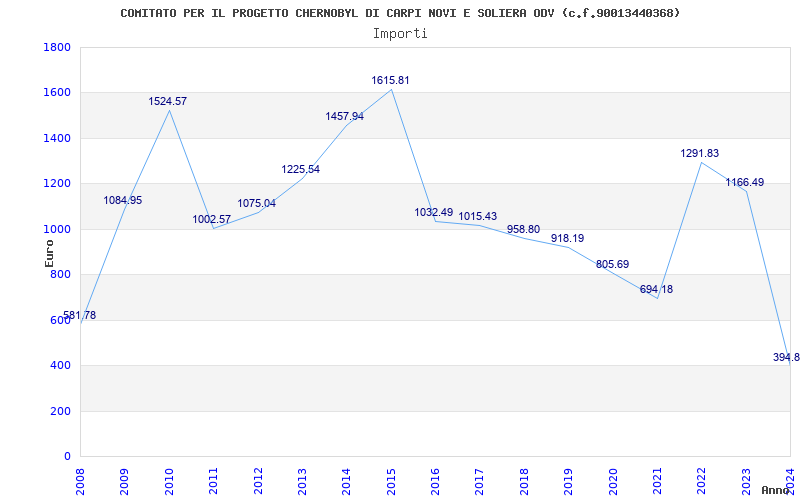This screenshot has width=800, height=500.
Task: Click the Anno x-axis title
Action: click(x=775, y=490)
